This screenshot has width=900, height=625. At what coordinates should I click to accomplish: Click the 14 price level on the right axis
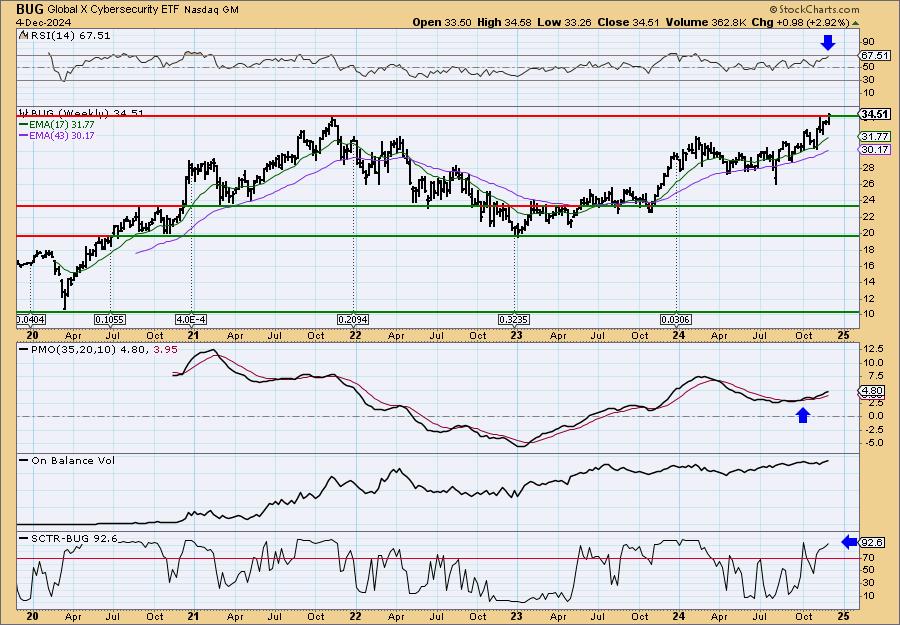(868, 282)
